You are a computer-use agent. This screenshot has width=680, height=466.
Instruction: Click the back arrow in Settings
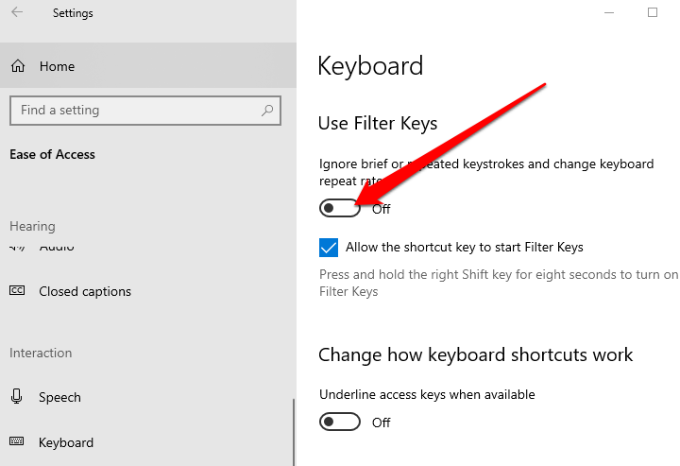coord(17,13)
